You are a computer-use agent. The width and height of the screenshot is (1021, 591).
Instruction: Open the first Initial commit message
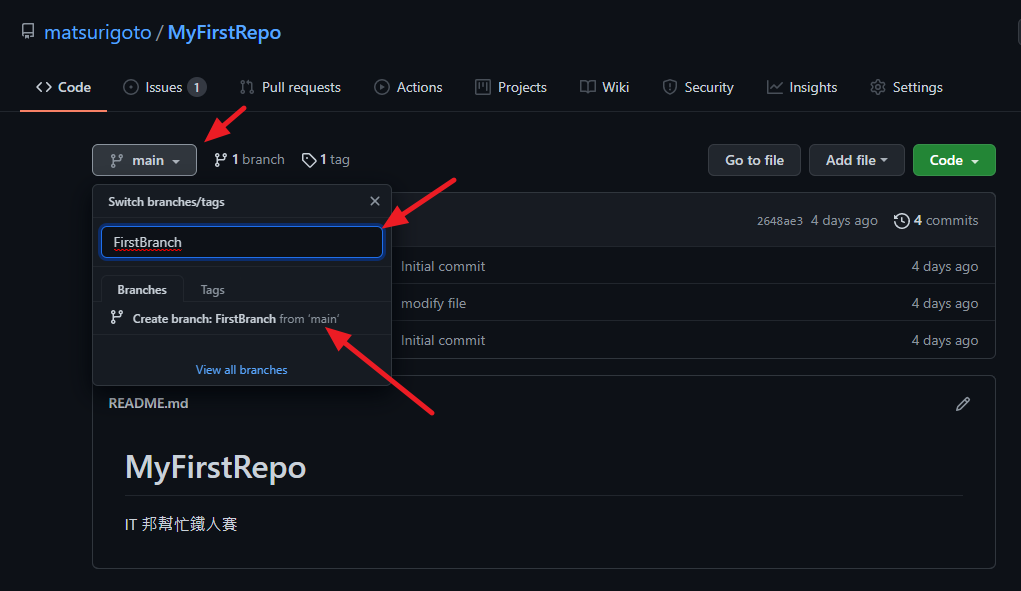[x=443, y=266]
